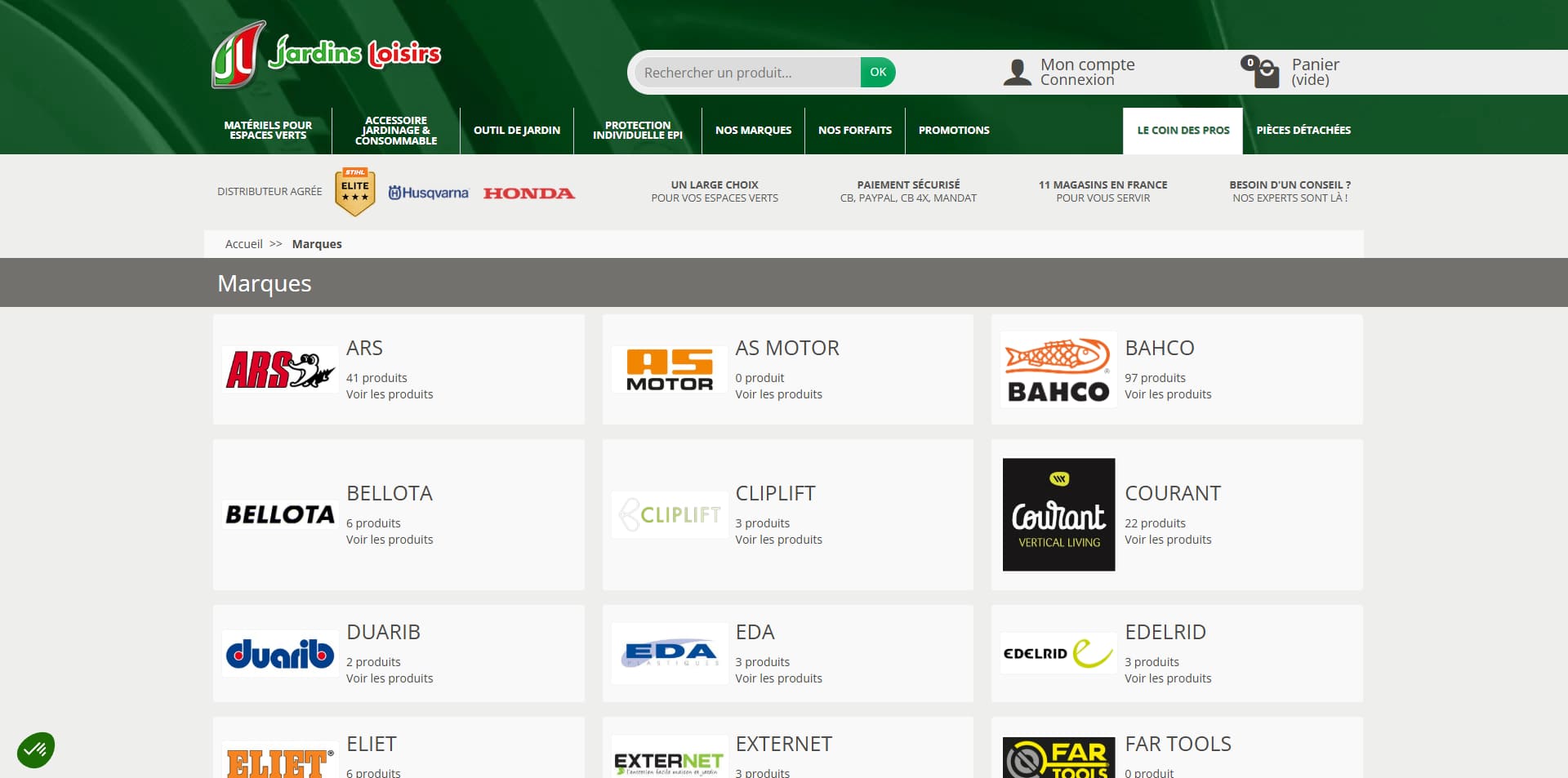Click the Jardins Loisirs logo

[x=326, y=54]
